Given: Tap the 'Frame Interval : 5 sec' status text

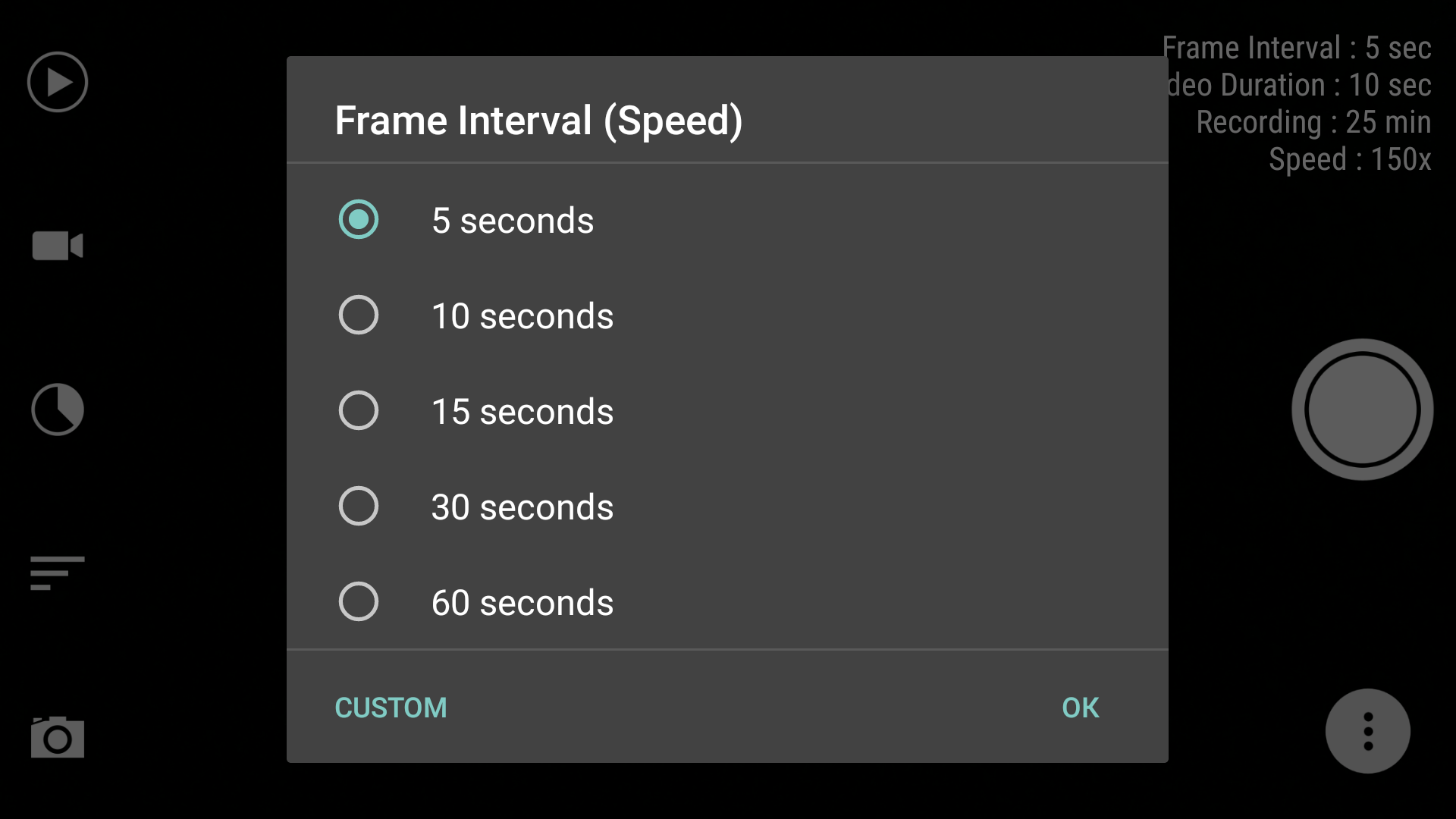Looking at the screenshot, I should click(1297, 48).
